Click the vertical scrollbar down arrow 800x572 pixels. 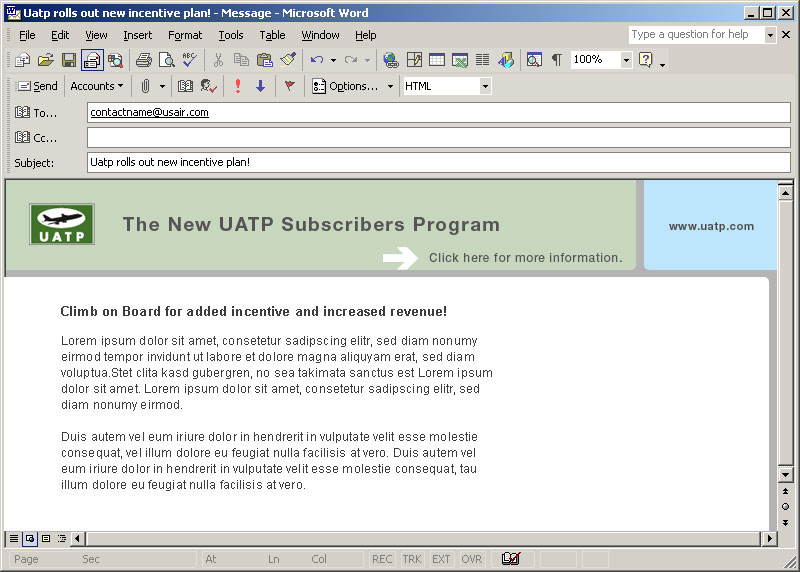point(785,474)
